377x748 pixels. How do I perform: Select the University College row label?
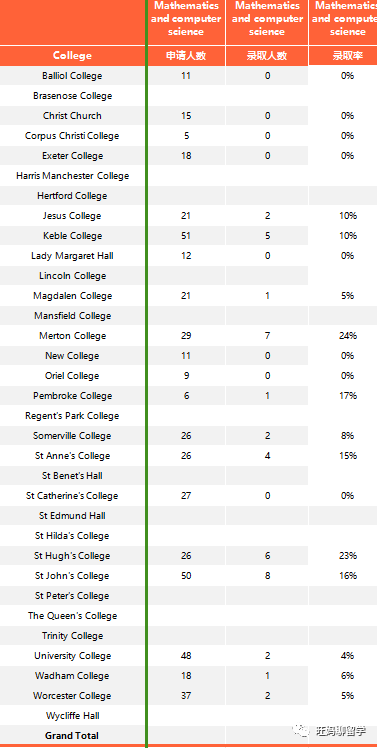tap(72, 656)
